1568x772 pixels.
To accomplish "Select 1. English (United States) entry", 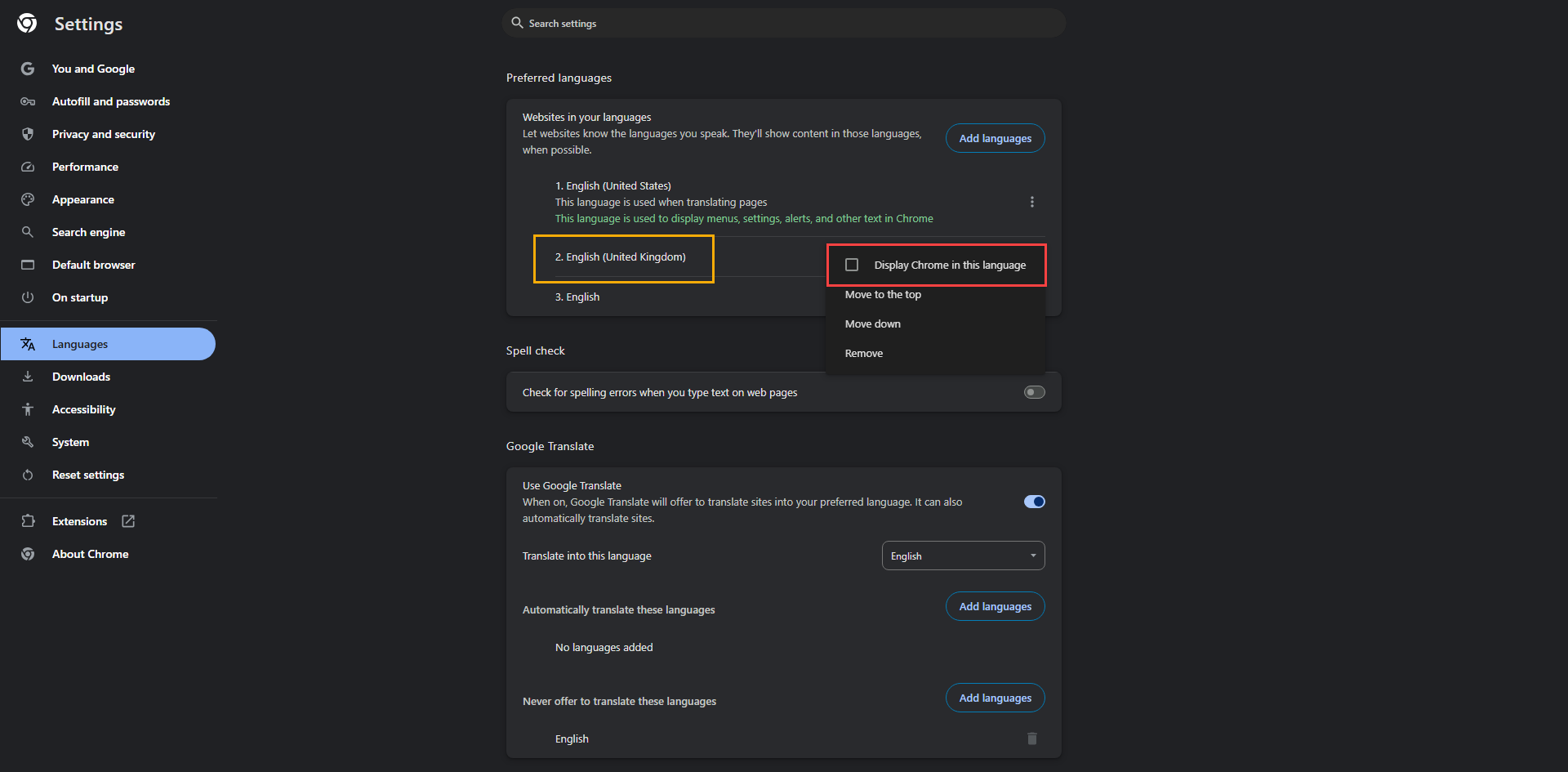I will pyautogui.click(x=613, y=185).
